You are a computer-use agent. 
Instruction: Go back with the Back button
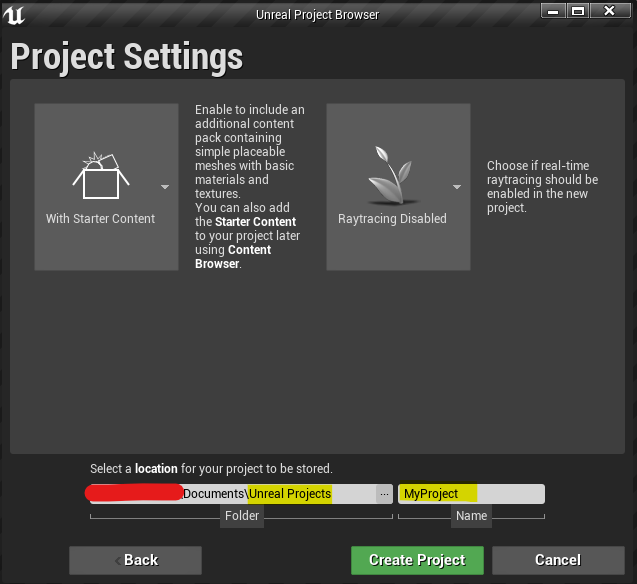point(135,560)
